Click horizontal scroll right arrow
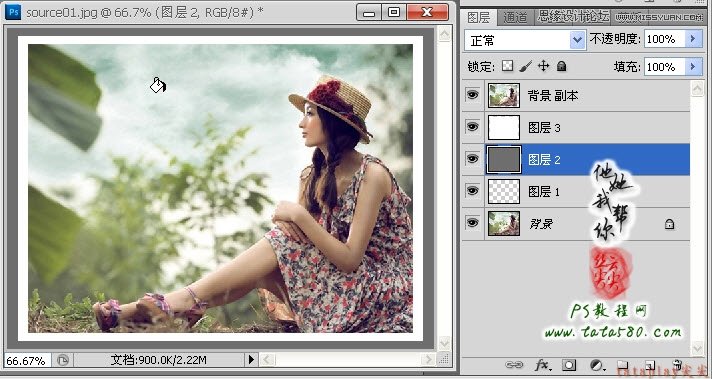 428,360
